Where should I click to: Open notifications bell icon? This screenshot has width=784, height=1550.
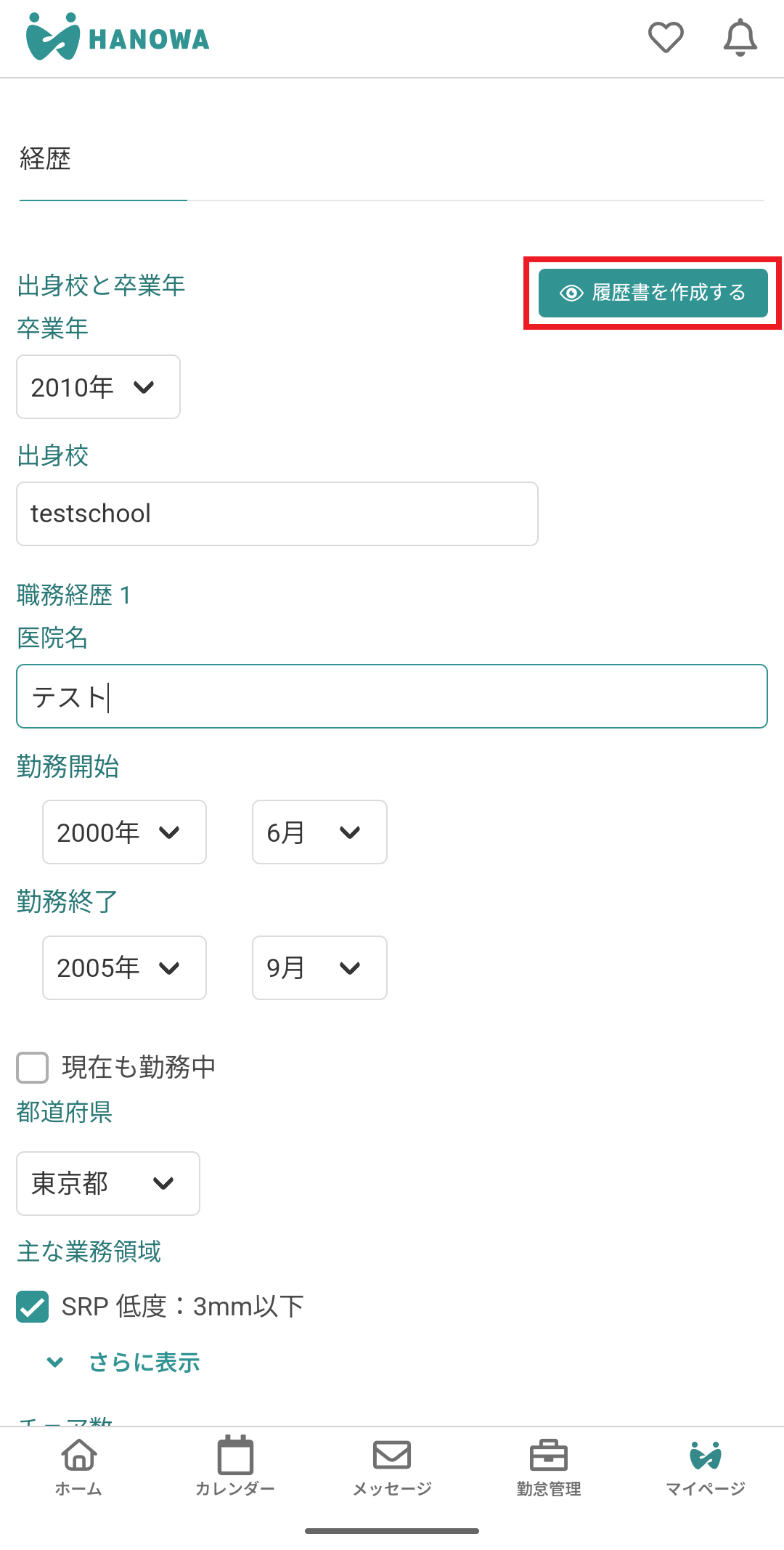tap(740, 38)
